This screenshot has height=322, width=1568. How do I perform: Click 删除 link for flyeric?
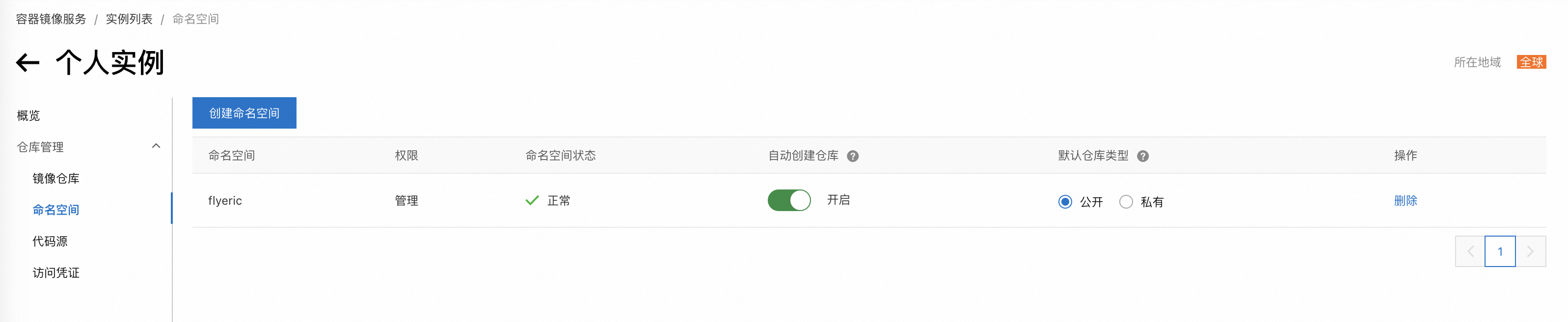click(x=1405, y=200)
